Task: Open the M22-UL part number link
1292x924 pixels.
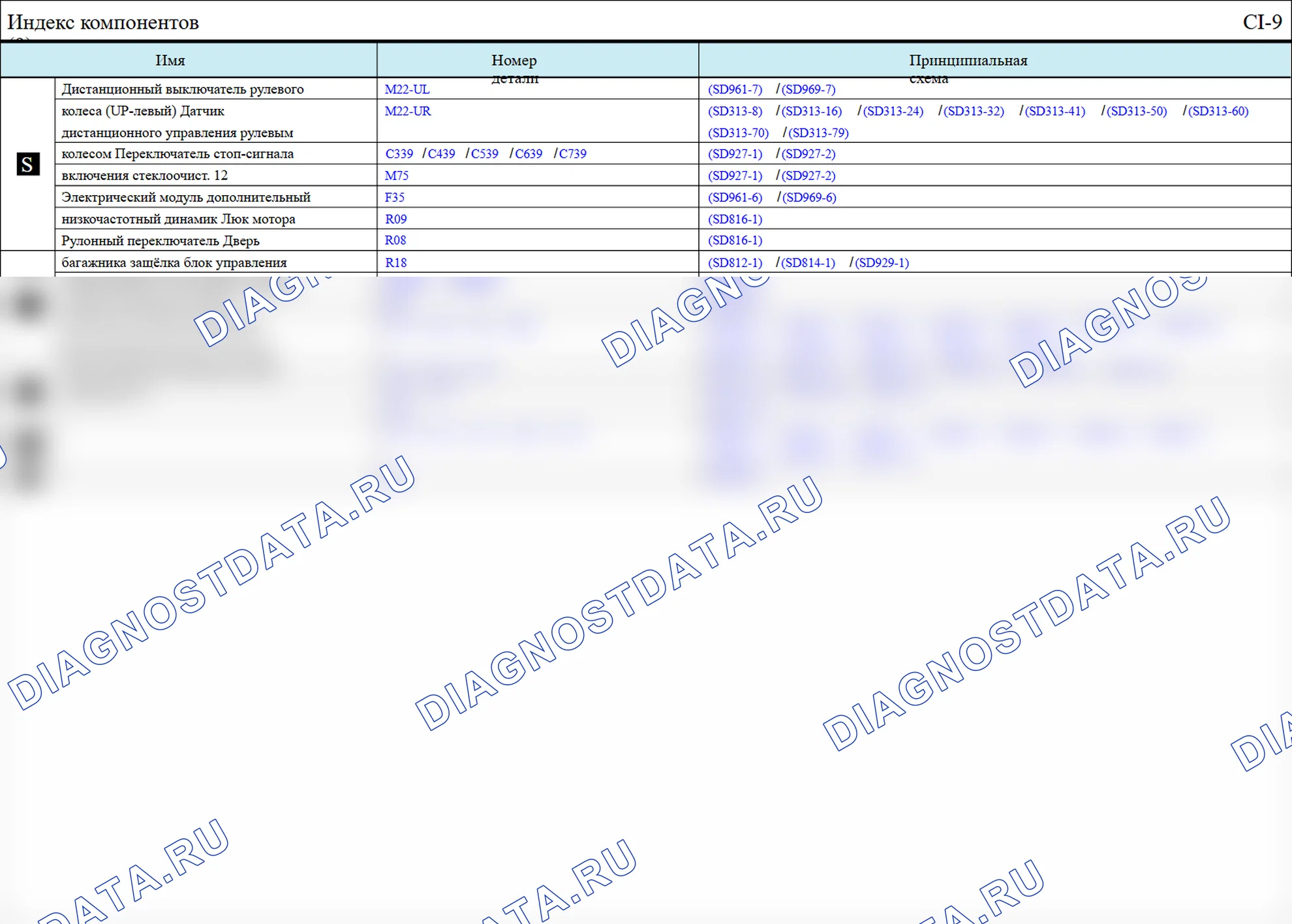Action: [x=407, y=89]
